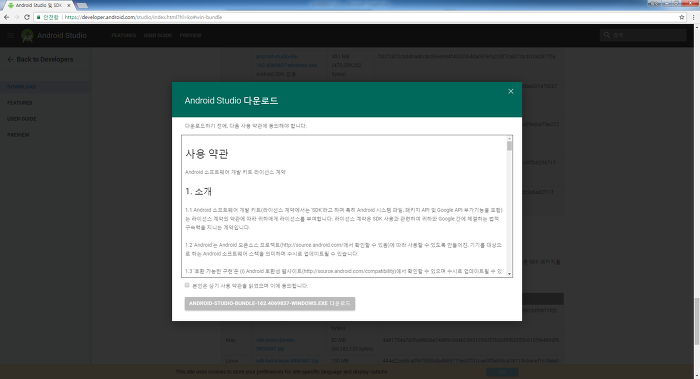
Task: Open the hamburger menu in site header
Action: pyautogui.click(x=10, y=35)
